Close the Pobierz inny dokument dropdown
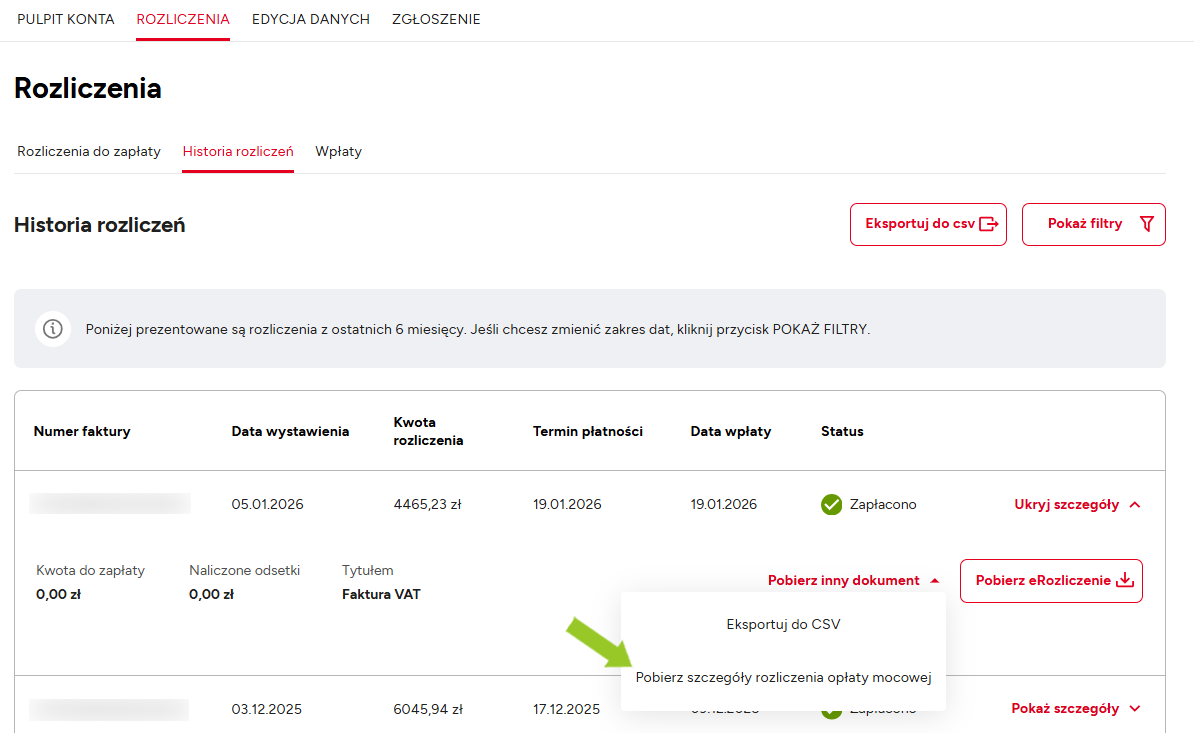 [x=934, y=581]
